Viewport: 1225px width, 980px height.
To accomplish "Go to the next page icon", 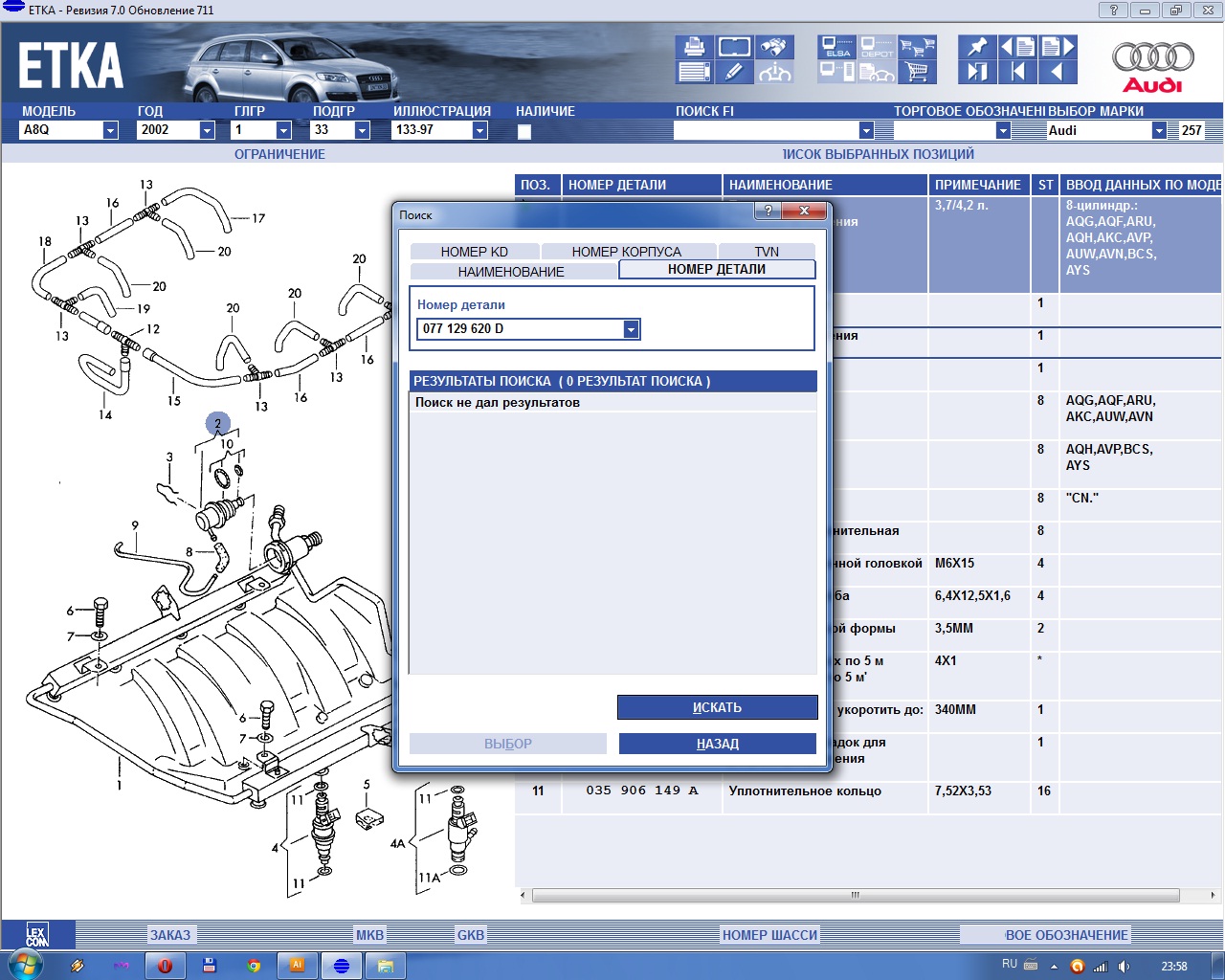I will pyautogui.click(x=1058, y=47).
